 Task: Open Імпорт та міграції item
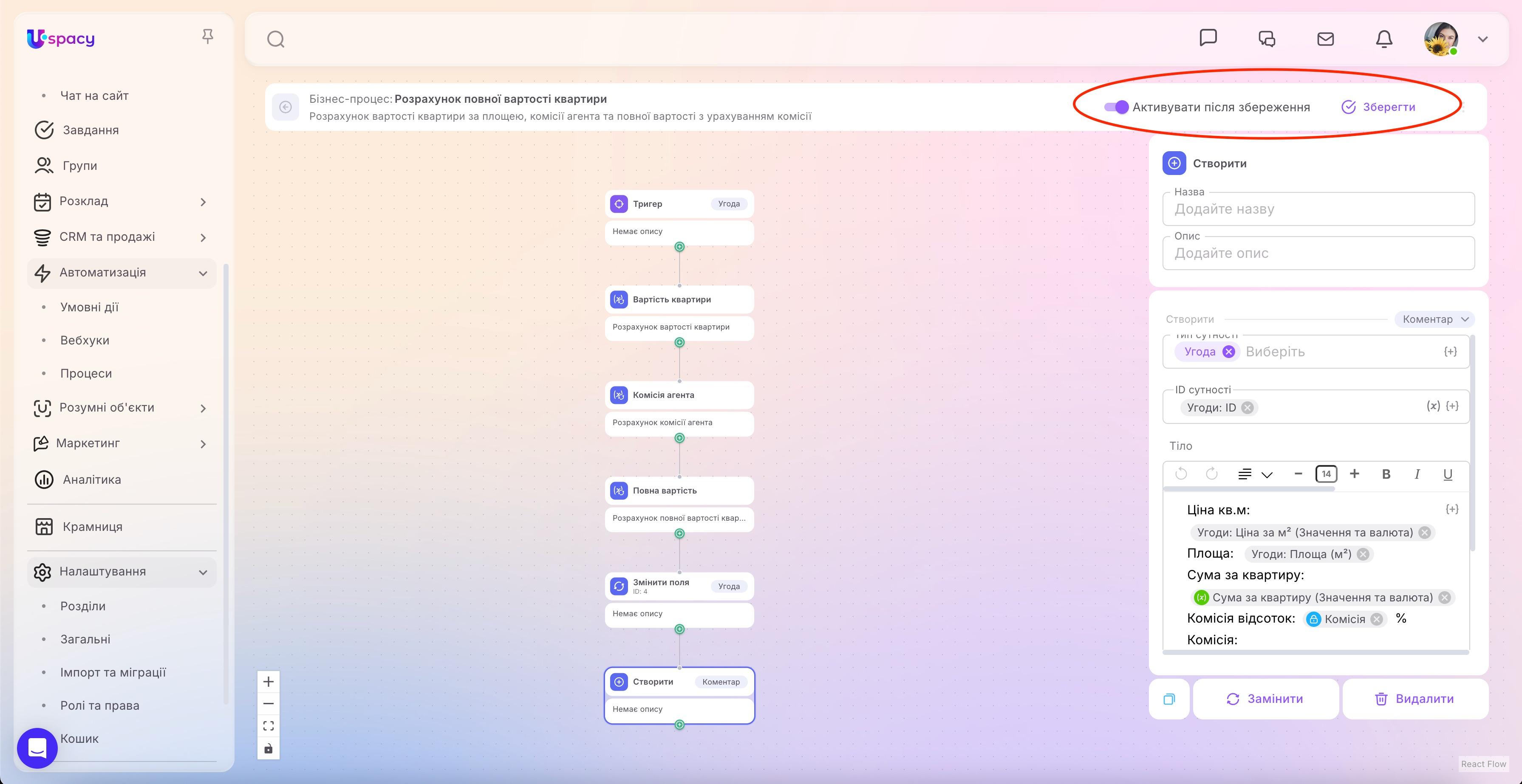pos(113,672)
